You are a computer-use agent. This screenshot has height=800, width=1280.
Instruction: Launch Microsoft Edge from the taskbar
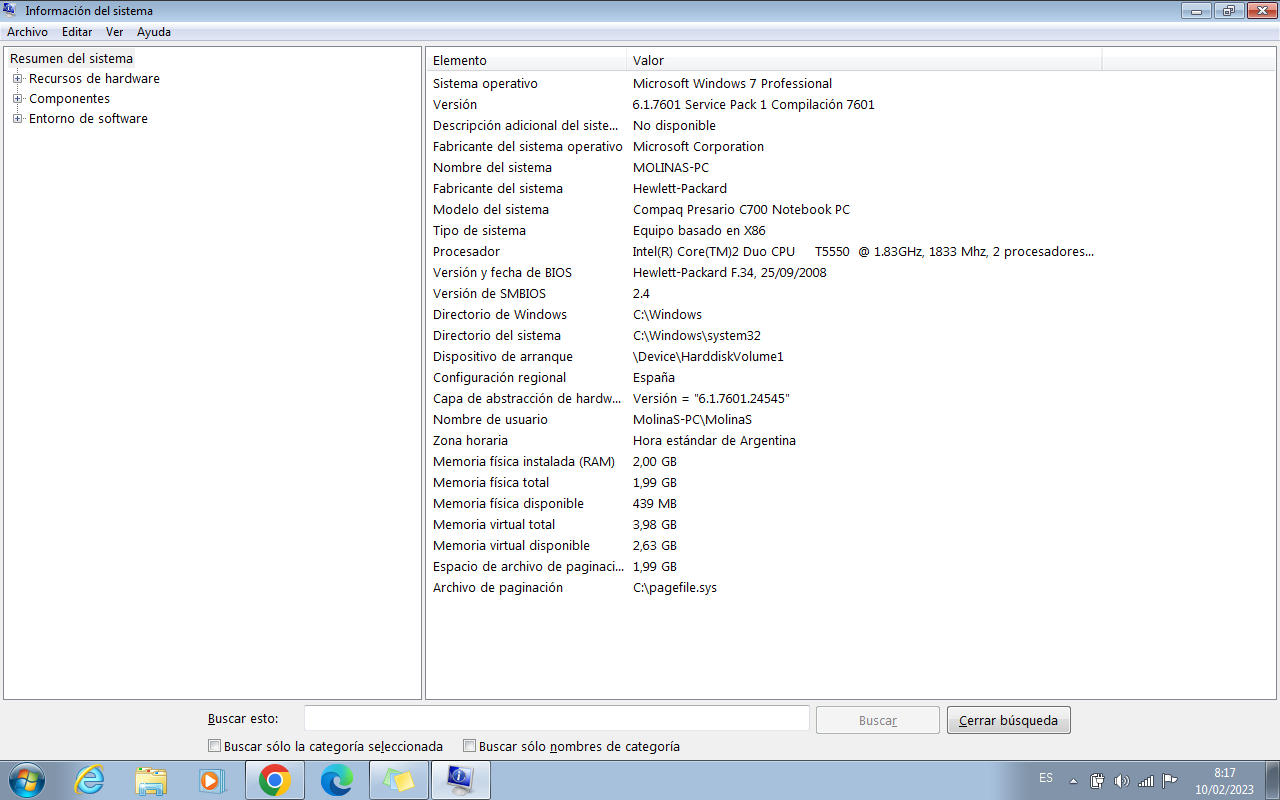pos(337,780)
